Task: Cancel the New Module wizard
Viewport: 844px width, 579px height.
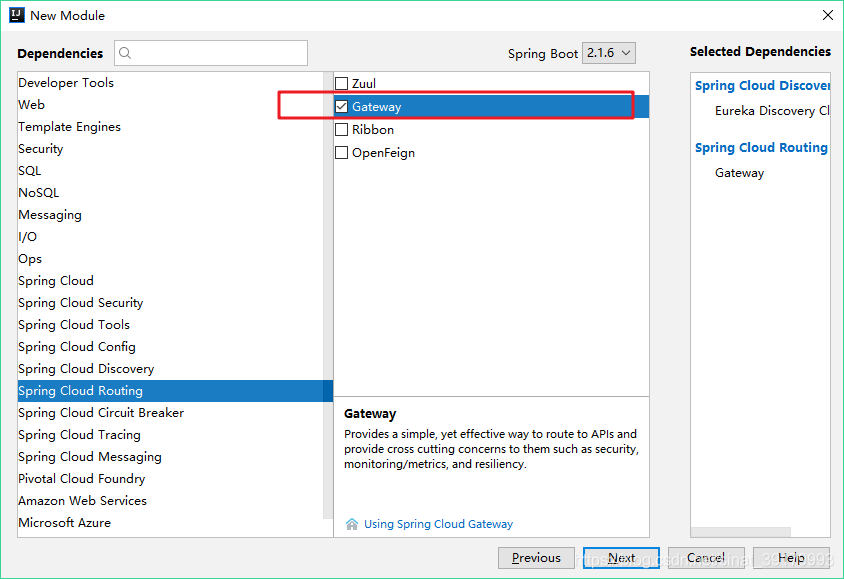Action: point(706,558)
